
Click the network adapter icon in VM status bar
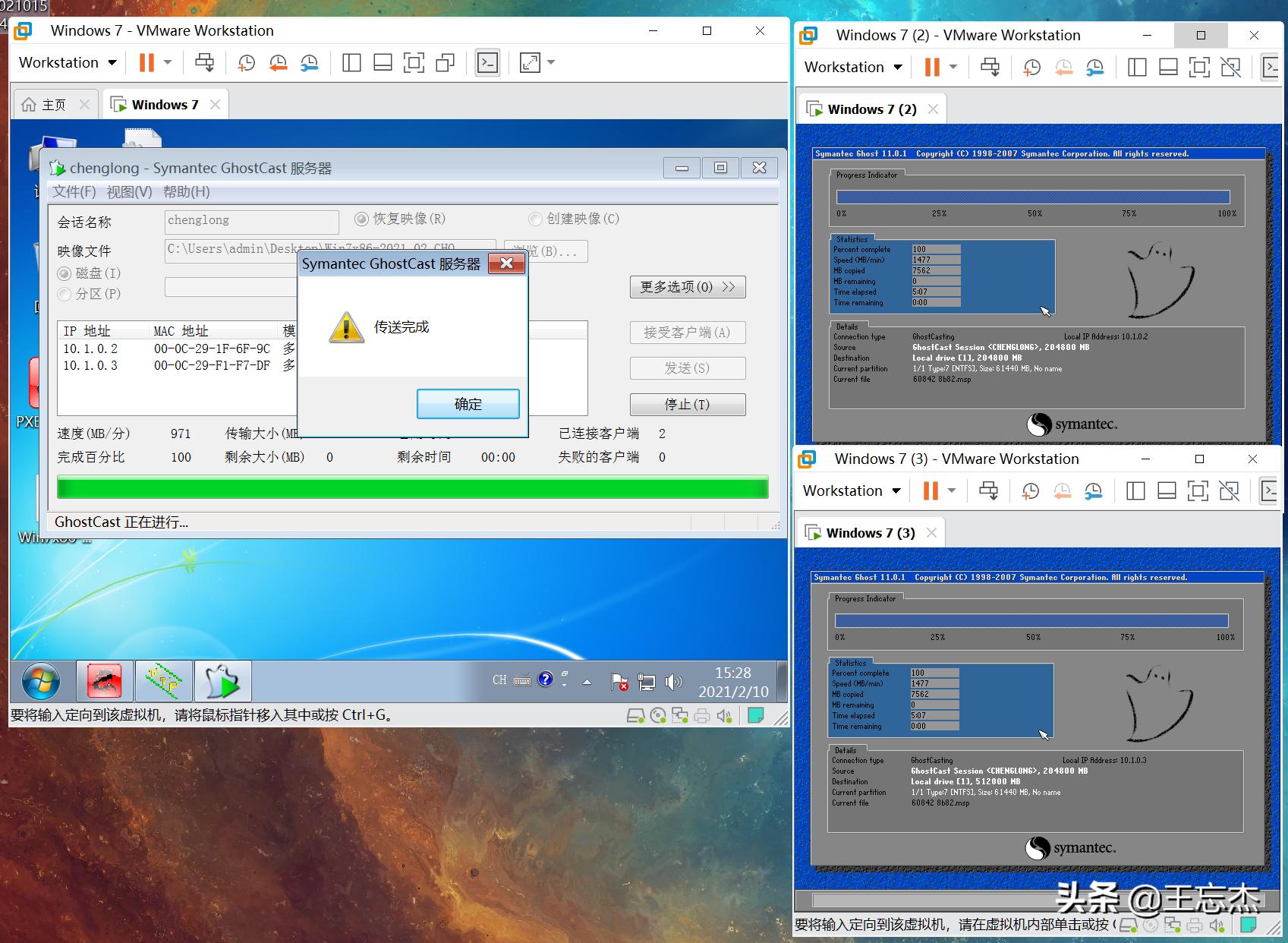coord(679,714)
